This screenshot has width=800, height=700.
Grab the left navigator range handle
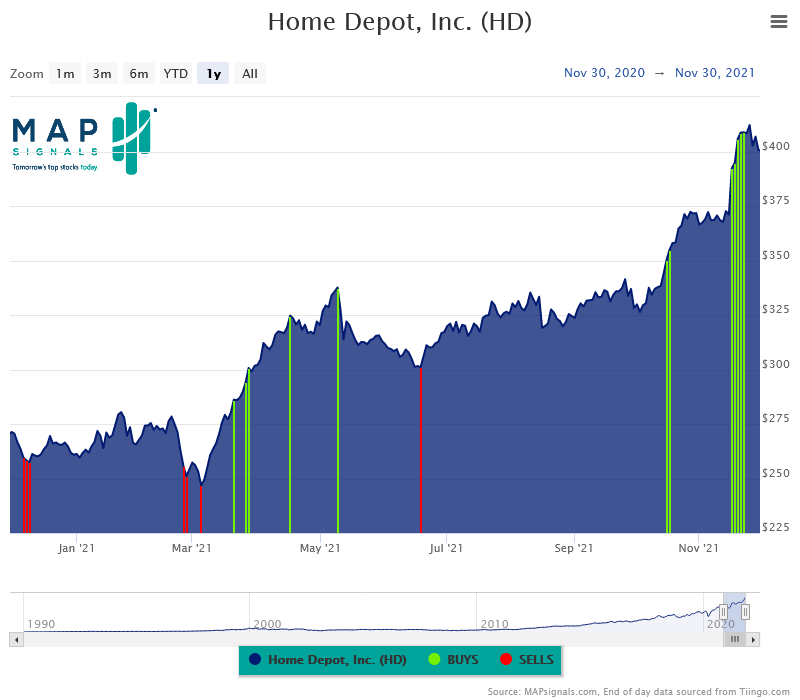[723, 611]
